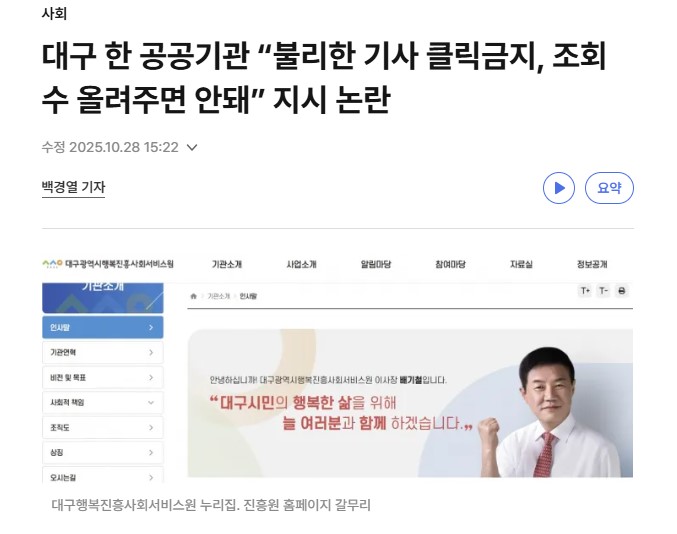Expand the 수정 date chevron
This screenshot has height=534, width=677.
[192, 148]
